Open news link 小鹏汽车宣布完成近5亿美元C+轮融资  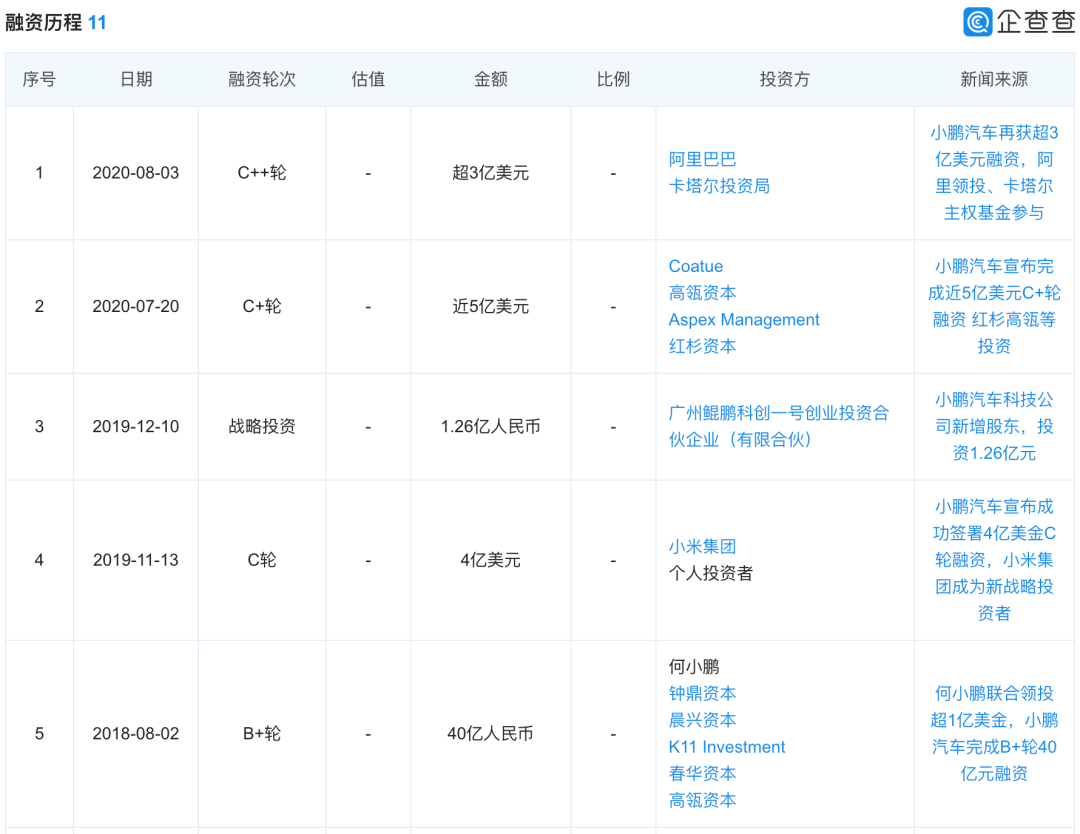click(994, 306)
